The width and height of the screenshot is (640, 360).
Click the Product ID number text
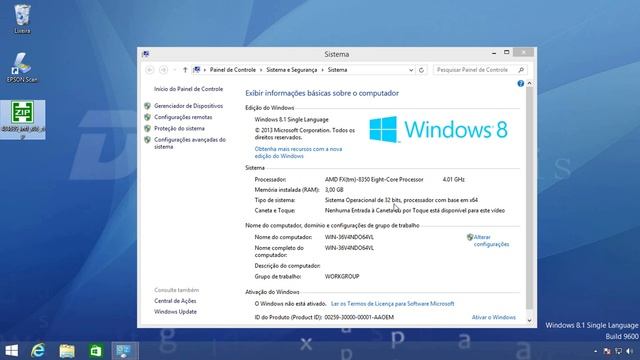coord(359,317)
